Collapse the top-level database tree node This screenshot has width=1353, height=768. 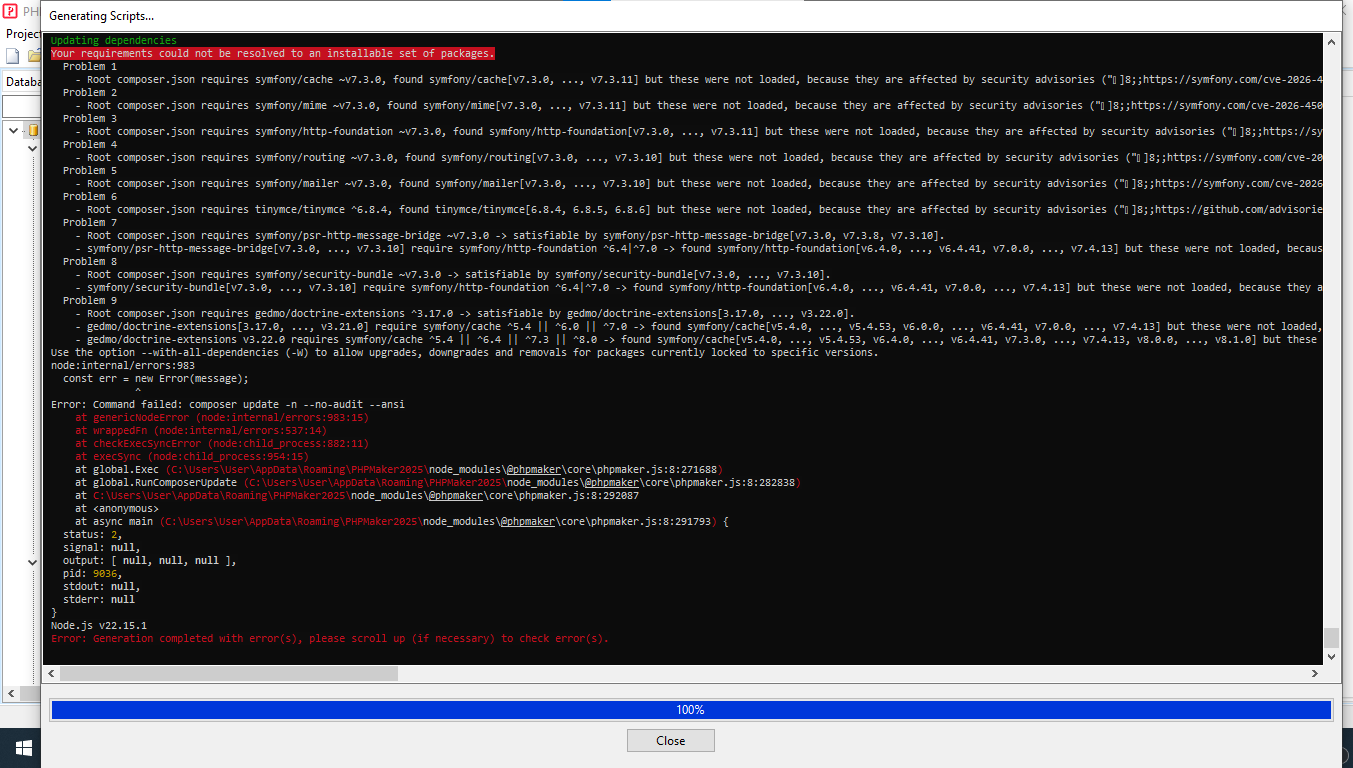pos(14,130)
